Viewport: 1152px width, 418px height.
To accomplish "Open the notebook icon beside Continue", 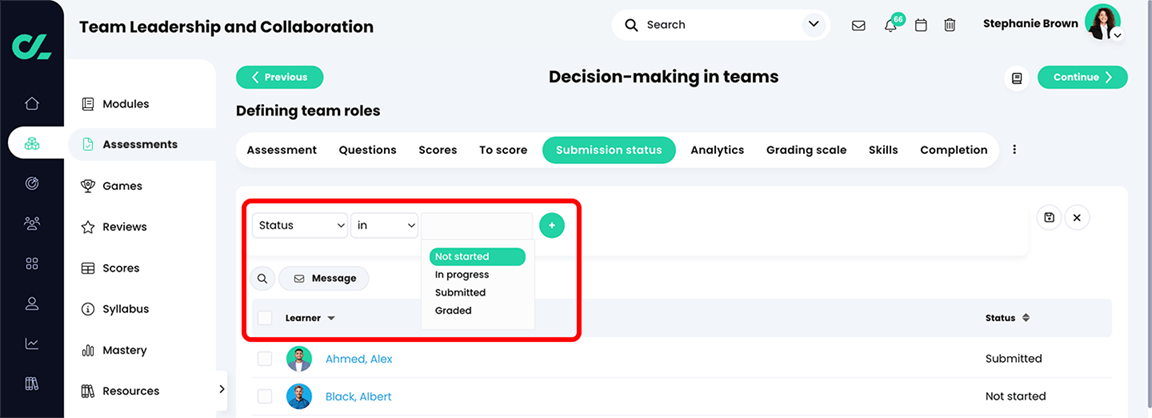I will 1017,78.
